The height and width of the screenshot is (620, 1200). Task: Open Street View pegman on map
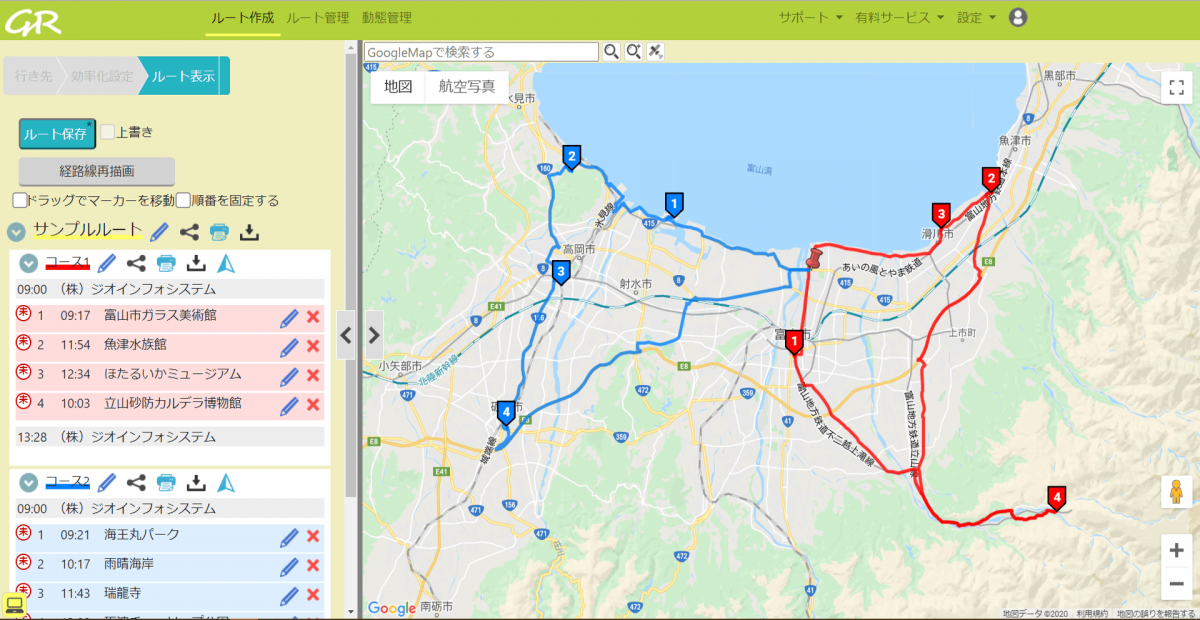1176,493
